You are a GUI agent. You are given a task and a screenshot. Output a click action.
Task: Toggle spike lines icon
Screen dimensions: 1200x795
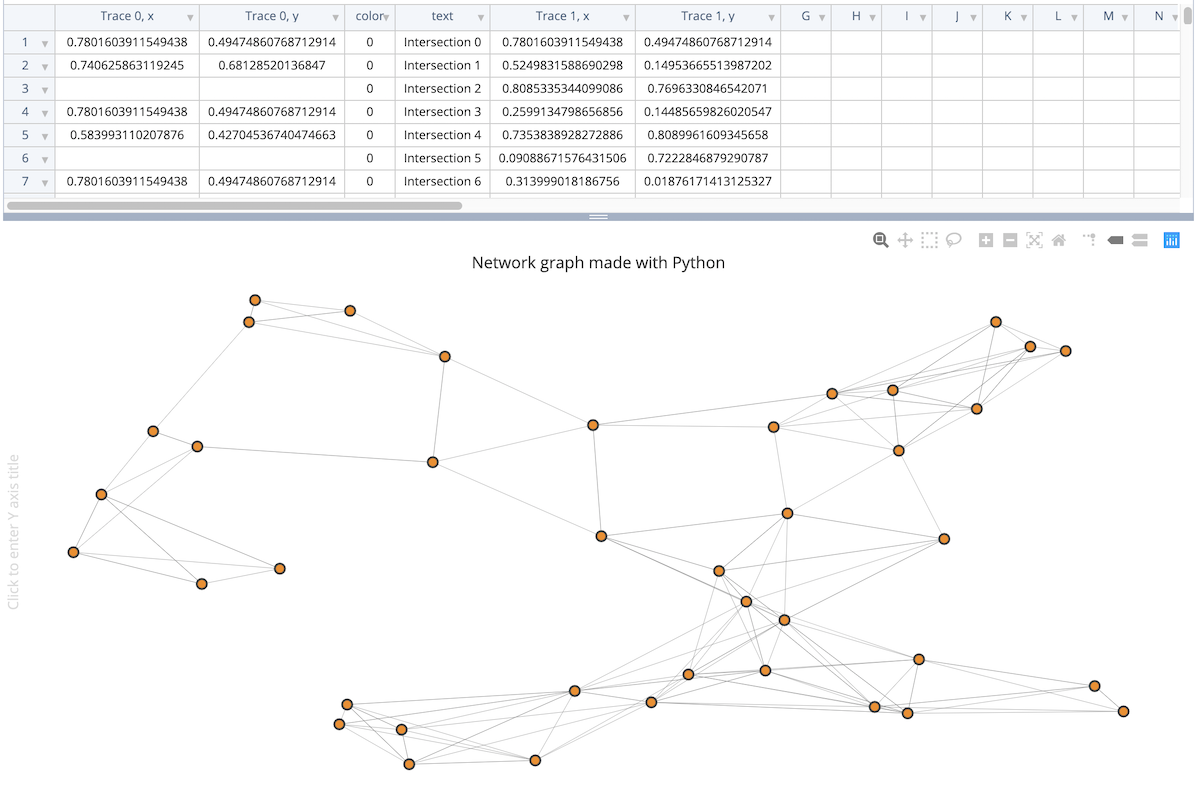[1091, 240]
